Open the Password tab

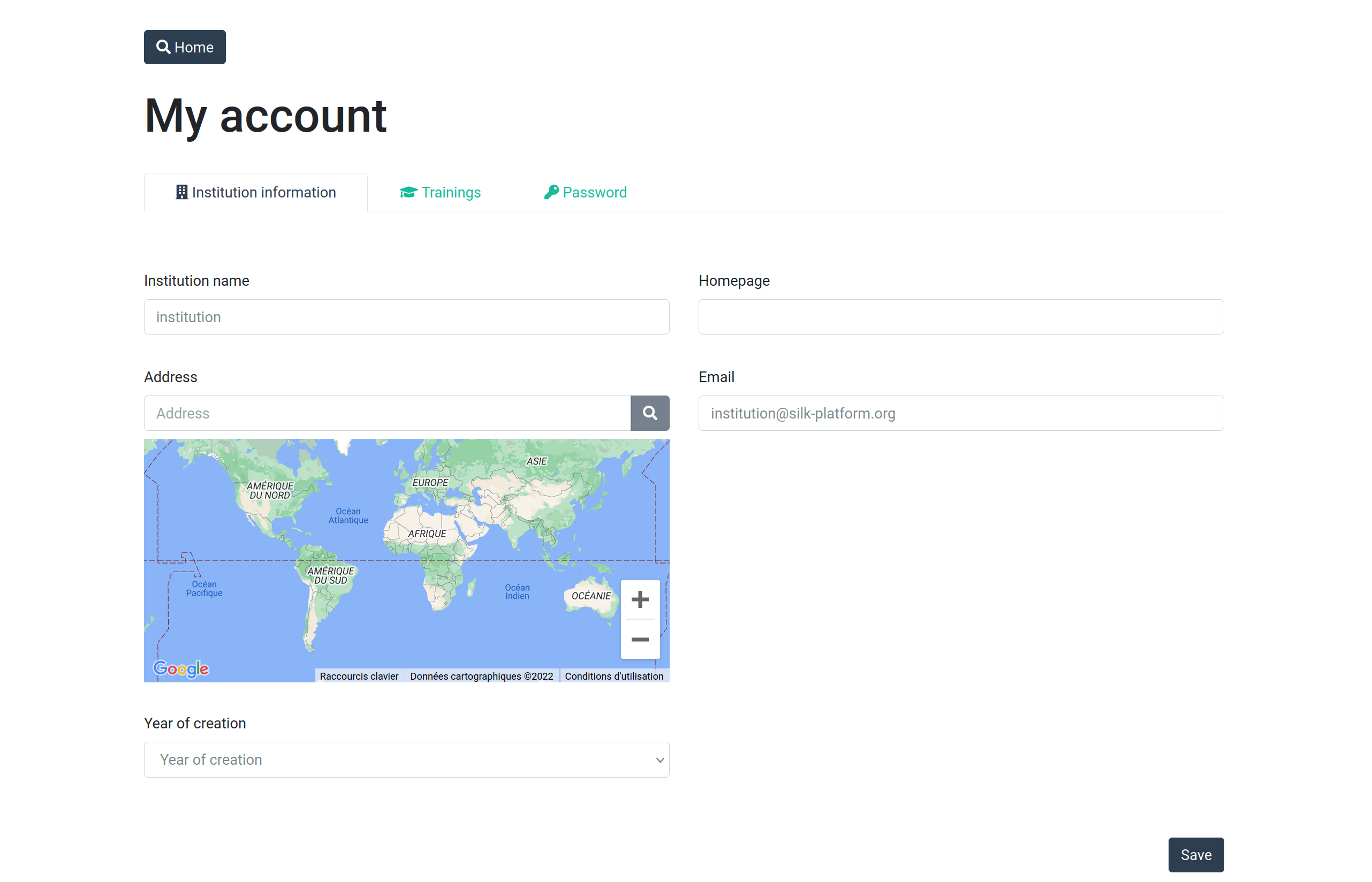click(594, 193)
